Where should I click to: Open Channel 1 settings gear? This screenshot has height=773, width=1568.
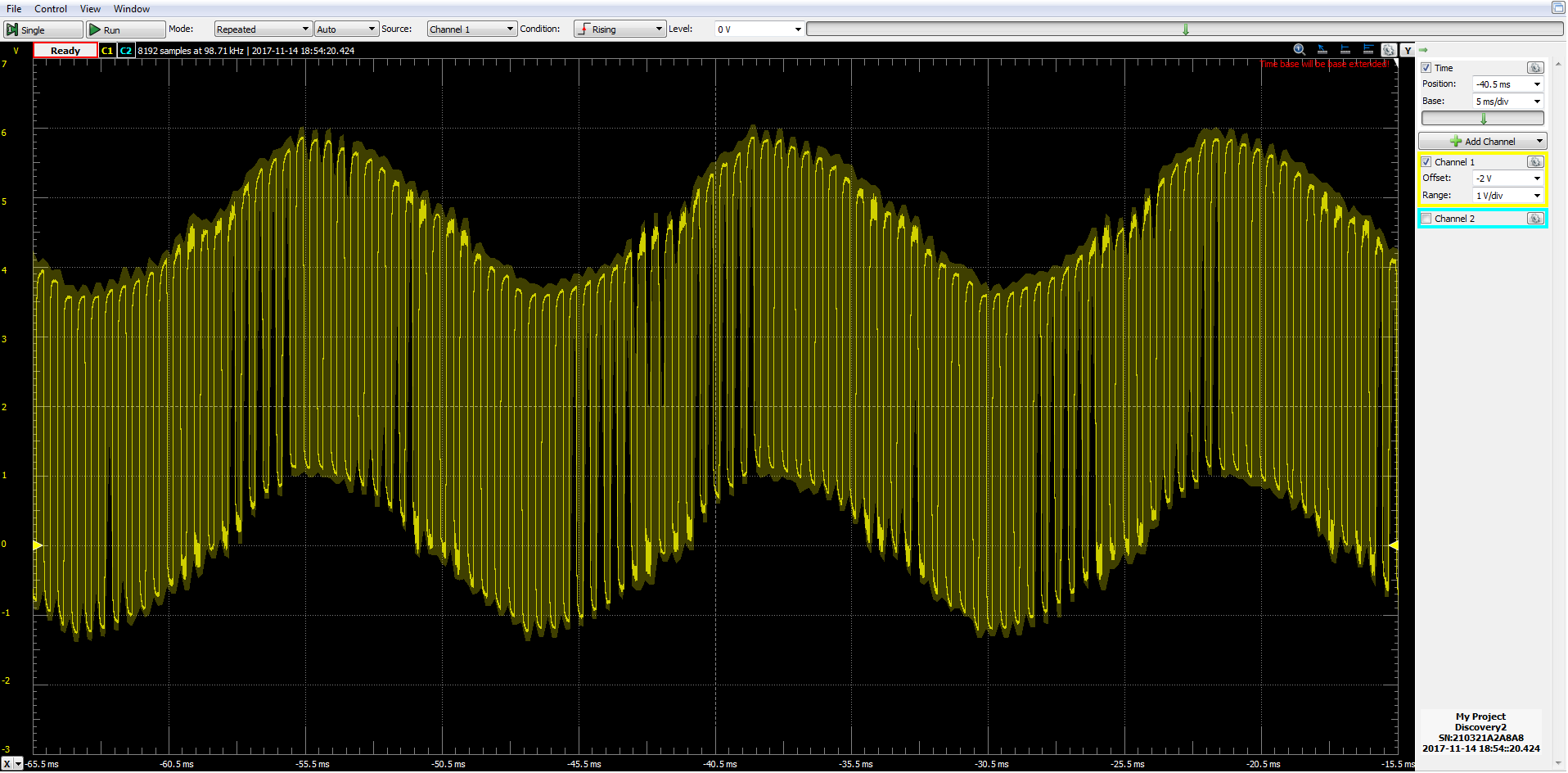tap(1535, 162)
